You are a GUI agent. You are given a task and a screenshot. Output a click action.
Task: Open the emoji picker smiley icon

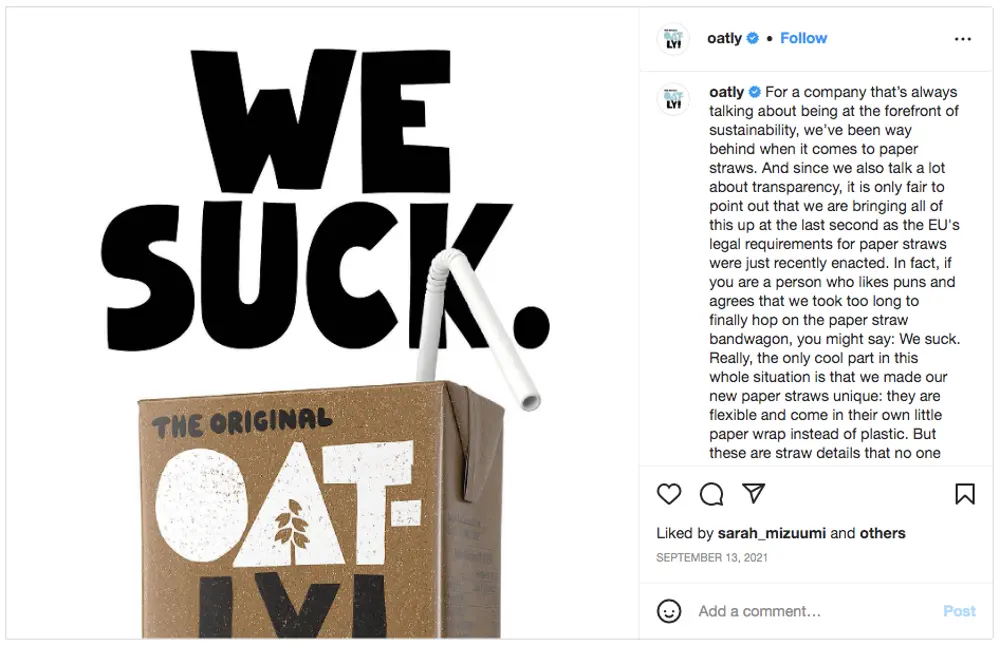click(x=669, y=611)
